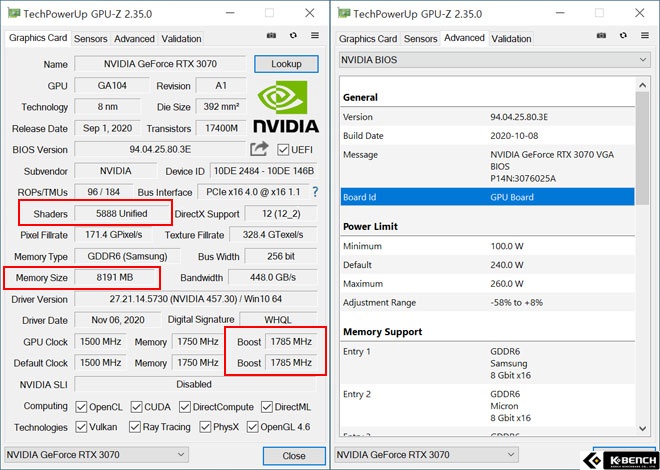Select the Minimum 100.0 W row
The width and height of the screenshot is (660, 470).
coord(487,246)
